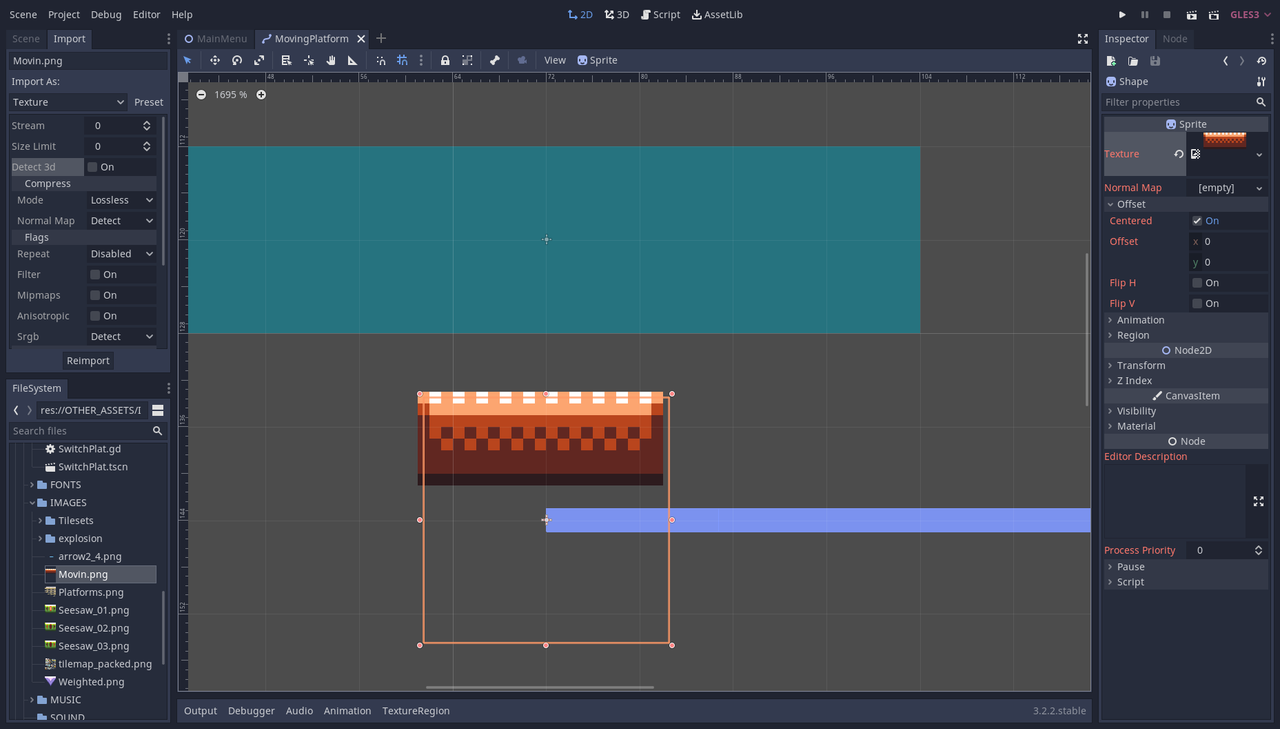The image size is (1280, 729).
Task: Toggle smart snap icon
Action: coord(381,60)
